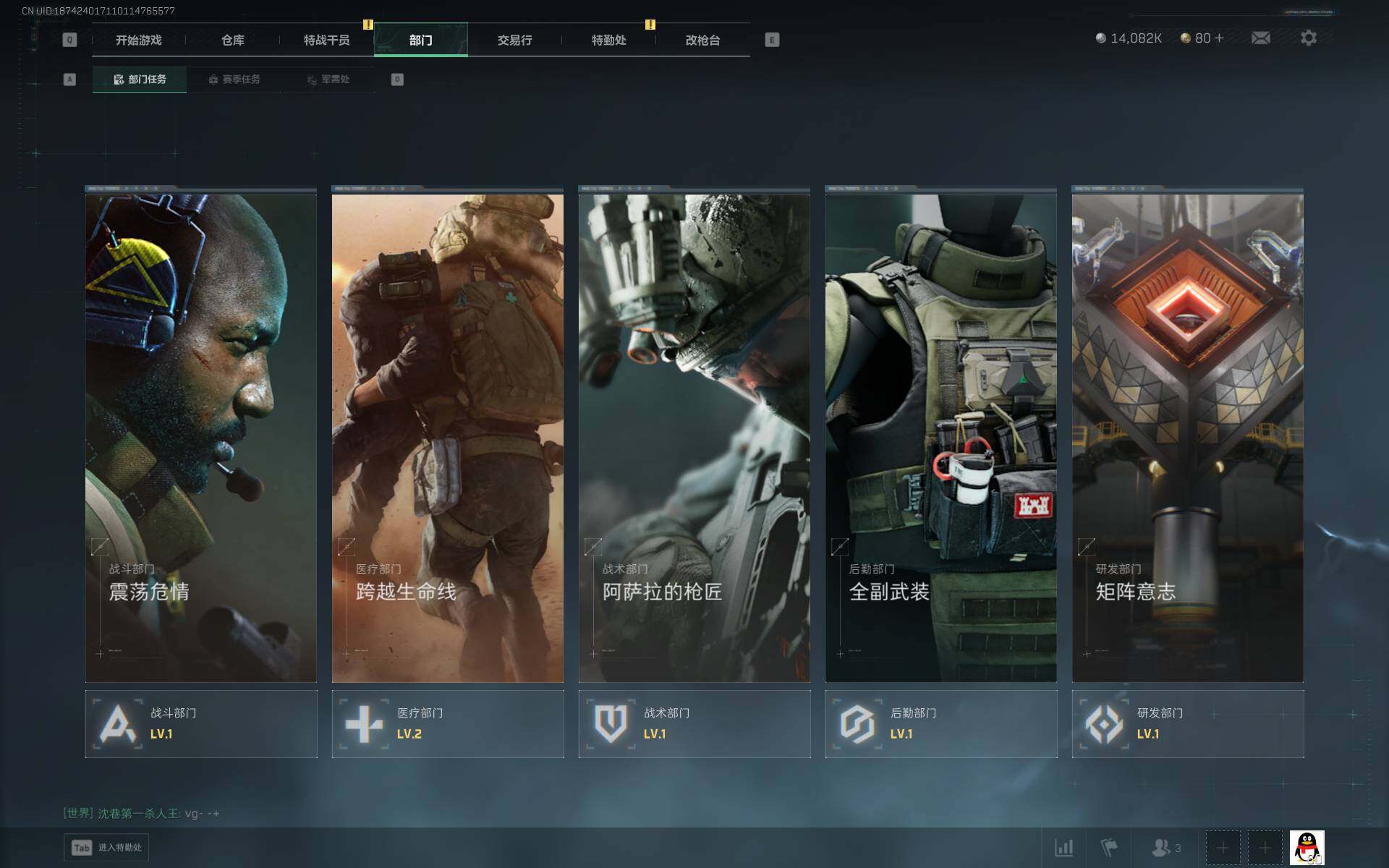
Task: Select the 赛季任务 sub-tab
Action: point(234,80)
